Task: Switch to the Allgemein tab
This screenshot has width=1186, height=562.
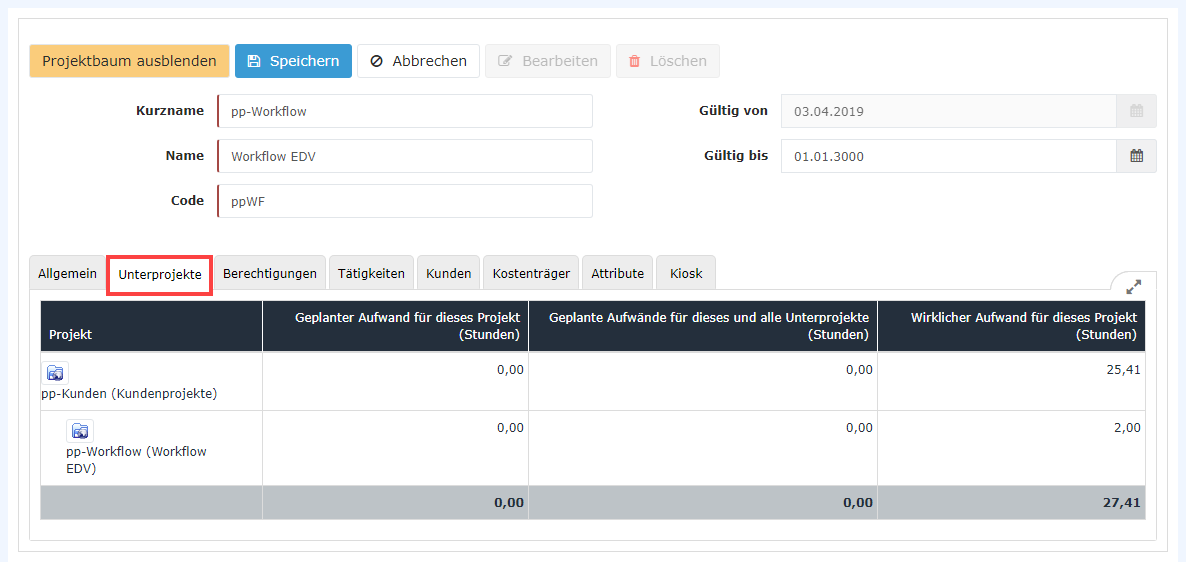Action: [x=67, y=274]
